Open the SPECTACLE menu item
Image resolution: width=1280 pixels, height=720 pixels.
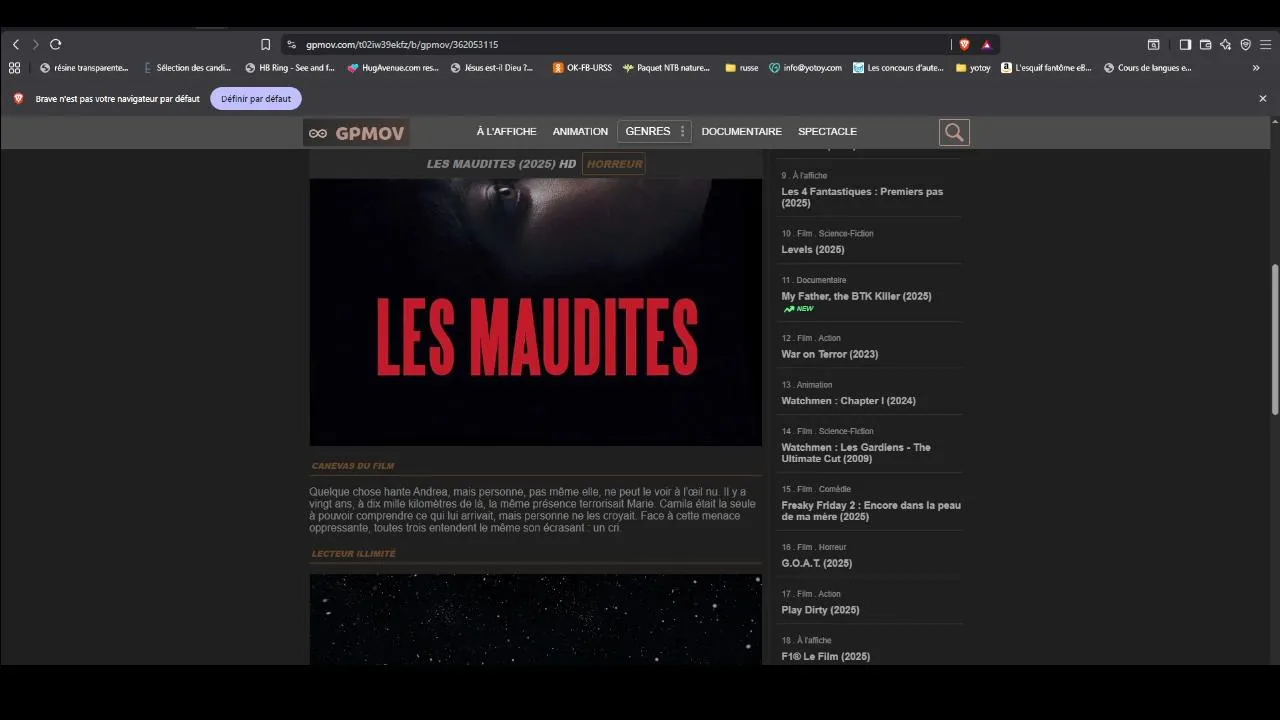(827, 132)
